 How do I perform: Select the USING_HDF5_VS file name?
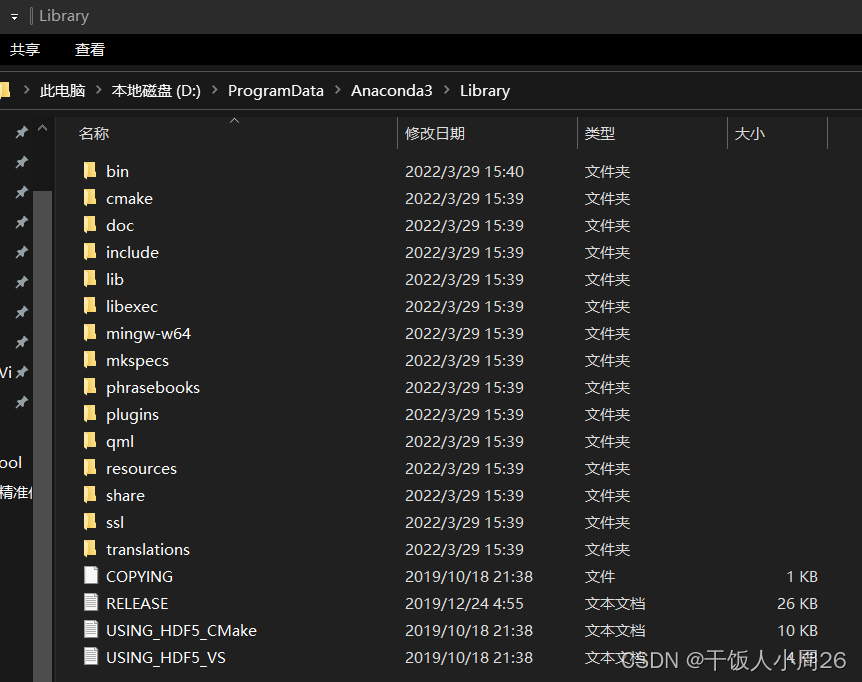coord(166,657)
